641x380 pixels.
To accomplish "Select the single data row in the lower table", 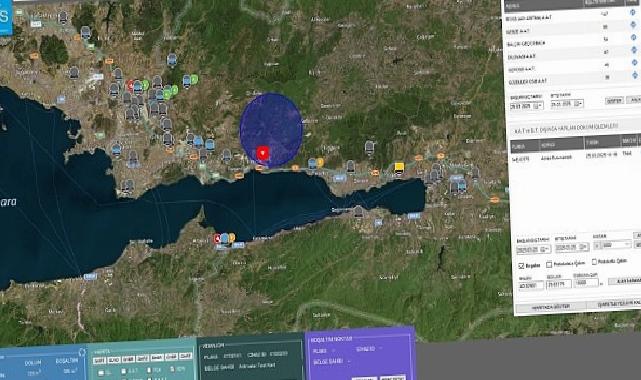I will pos(575,156).
